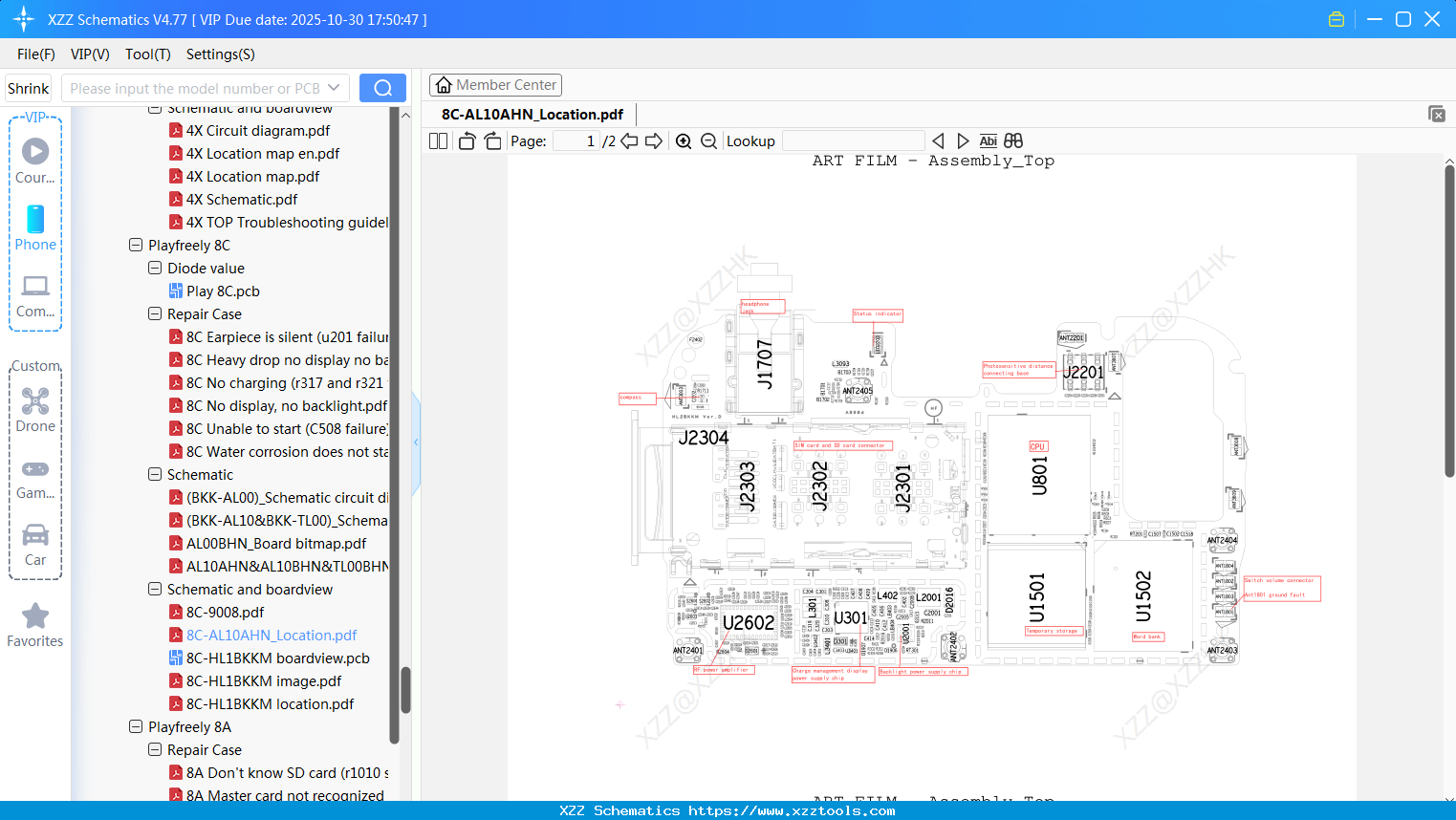
Task: Zoom out of the PDF
Action: click(x=709, y=141)
